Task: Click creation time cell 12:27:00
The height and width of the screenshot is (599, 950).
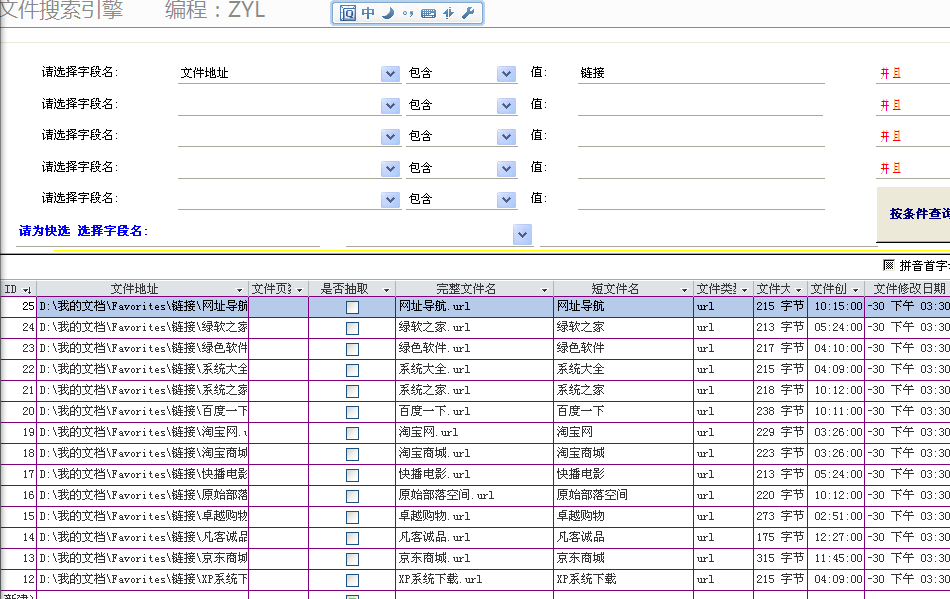Action: (x=838, y=537)
